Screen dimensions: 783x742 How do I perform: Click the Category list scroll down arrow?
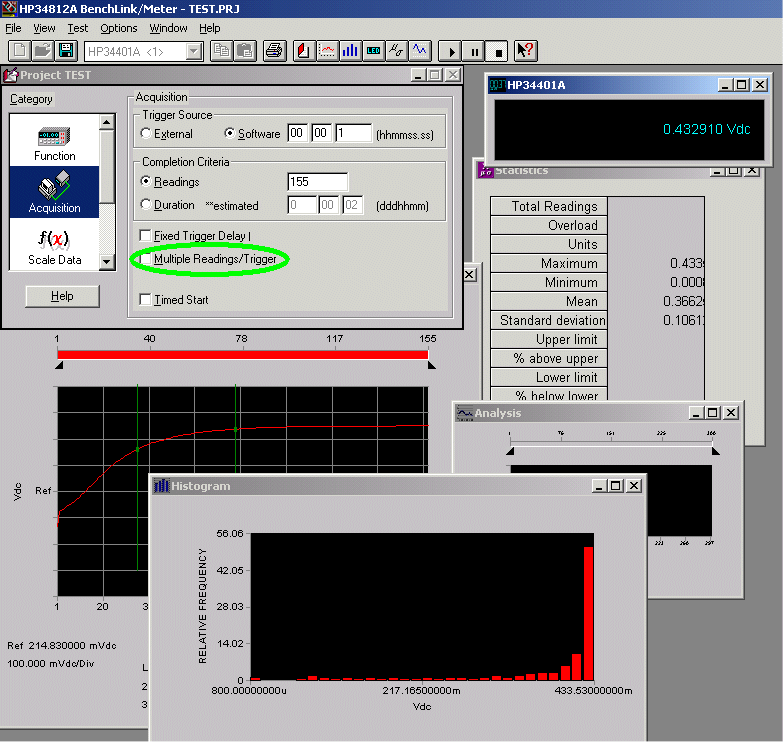coord(107,262)
